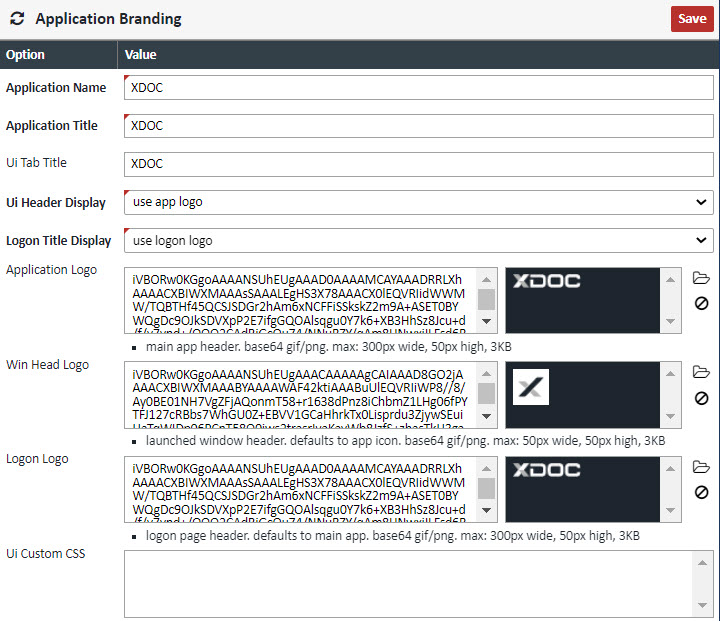The width and height of the screenshot is (720, 621).
Task: Click the Win Head Logo base64 text area
Action: [302, 395]
